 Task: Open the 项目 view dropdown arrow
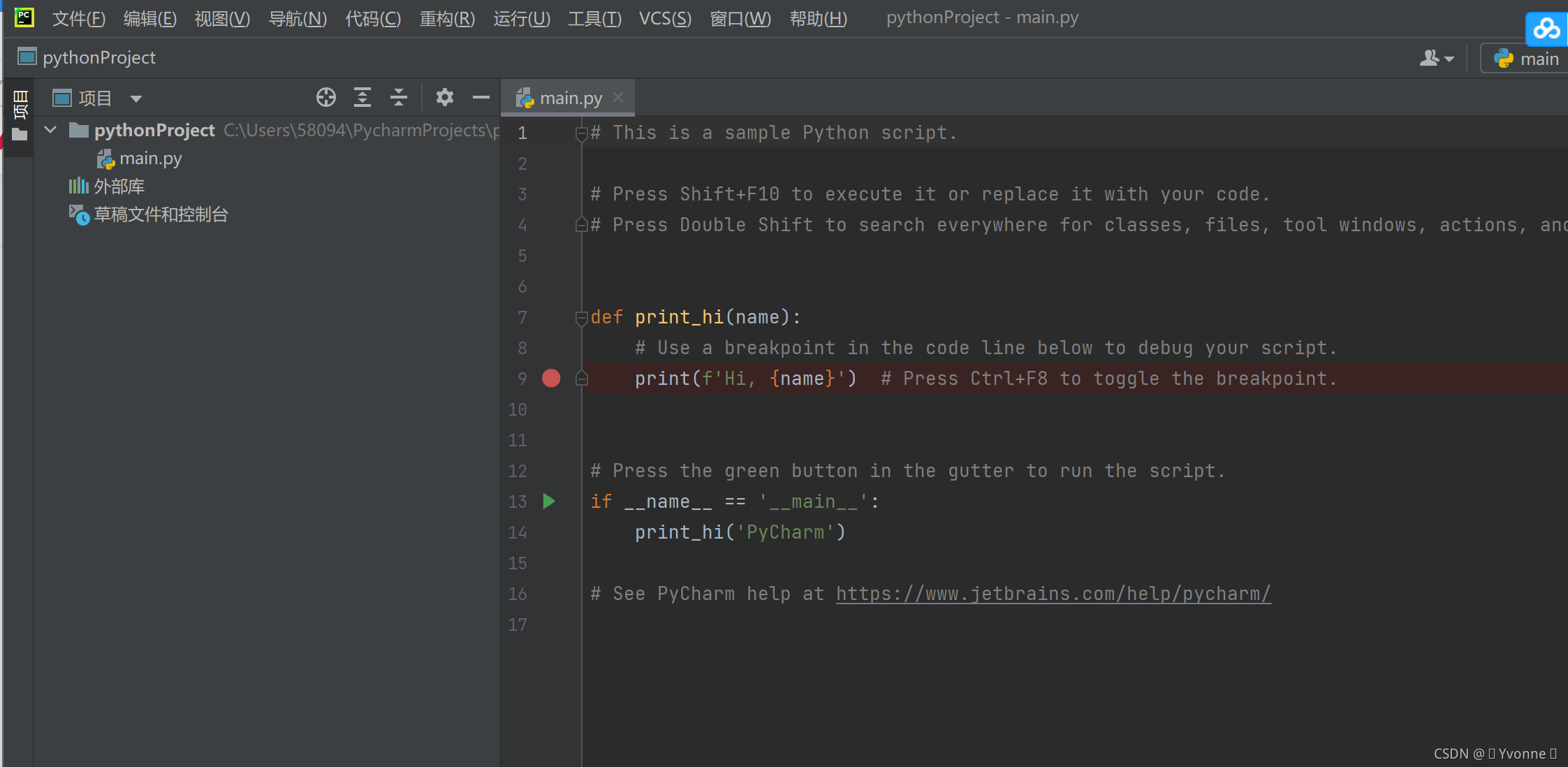pos(136,98)
